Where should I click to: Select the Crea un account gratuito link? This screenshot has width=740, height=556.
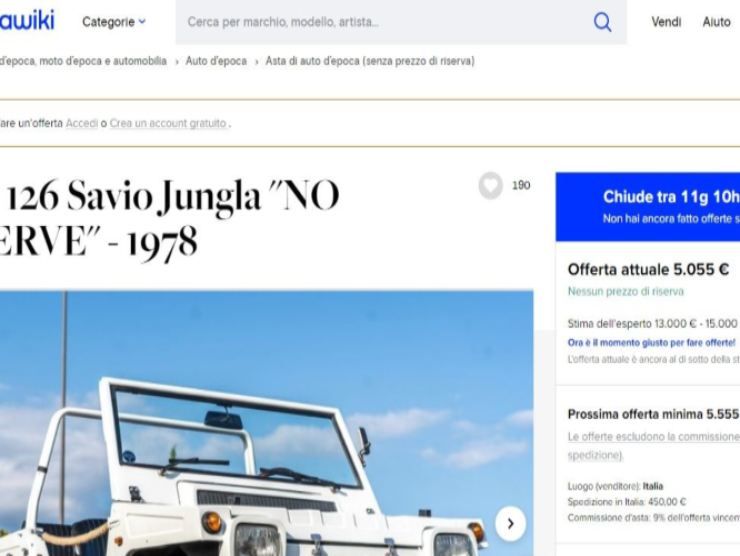(168, 123)
